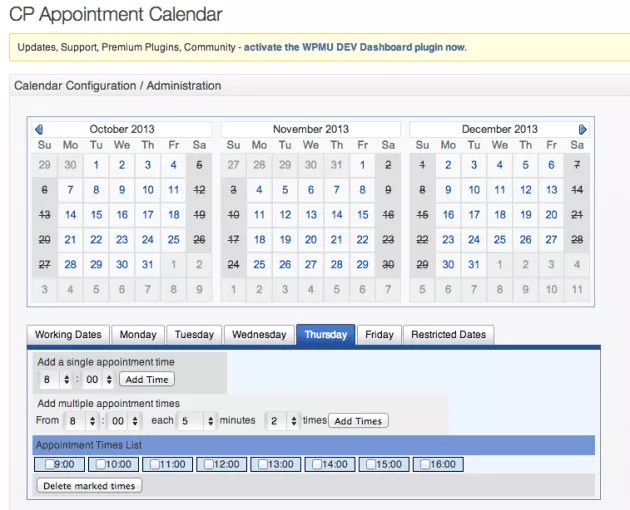Click crossed-out Saturday December 21
This screenshot has width=630, height=510.
577,215
